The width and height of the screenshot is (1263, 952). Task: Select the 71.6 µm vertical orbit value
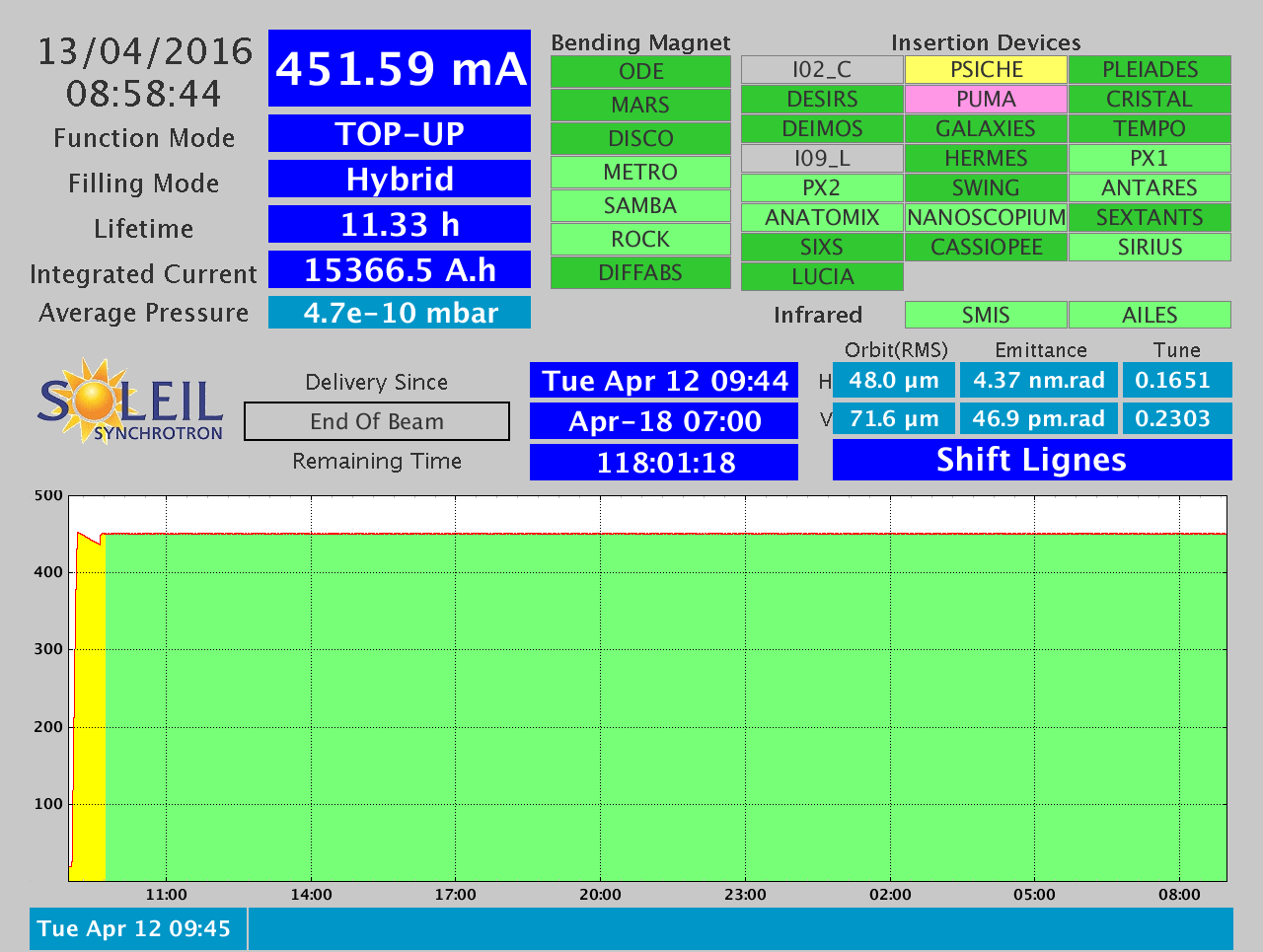click(x=894, y=418)
